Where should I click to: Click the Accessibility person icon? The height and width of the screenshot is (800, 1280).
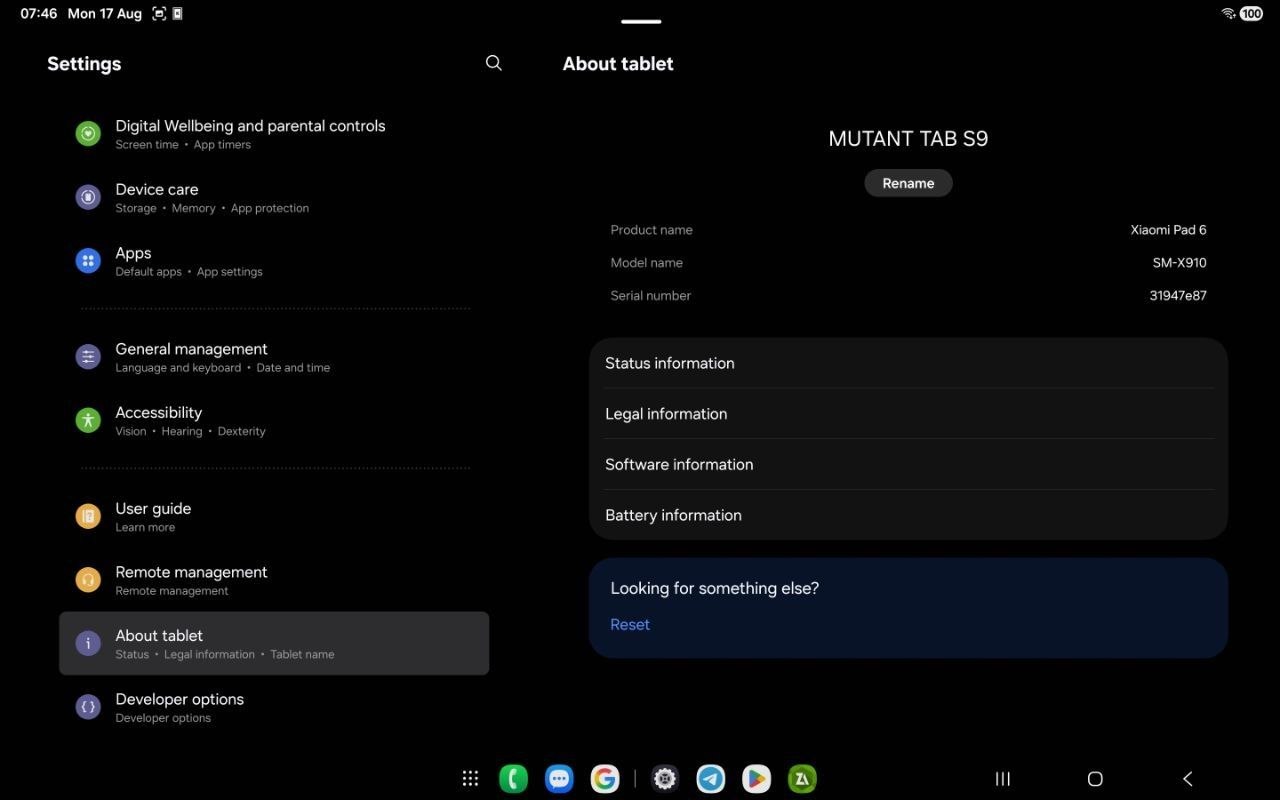pyautogui.click(x=88, y=420)
